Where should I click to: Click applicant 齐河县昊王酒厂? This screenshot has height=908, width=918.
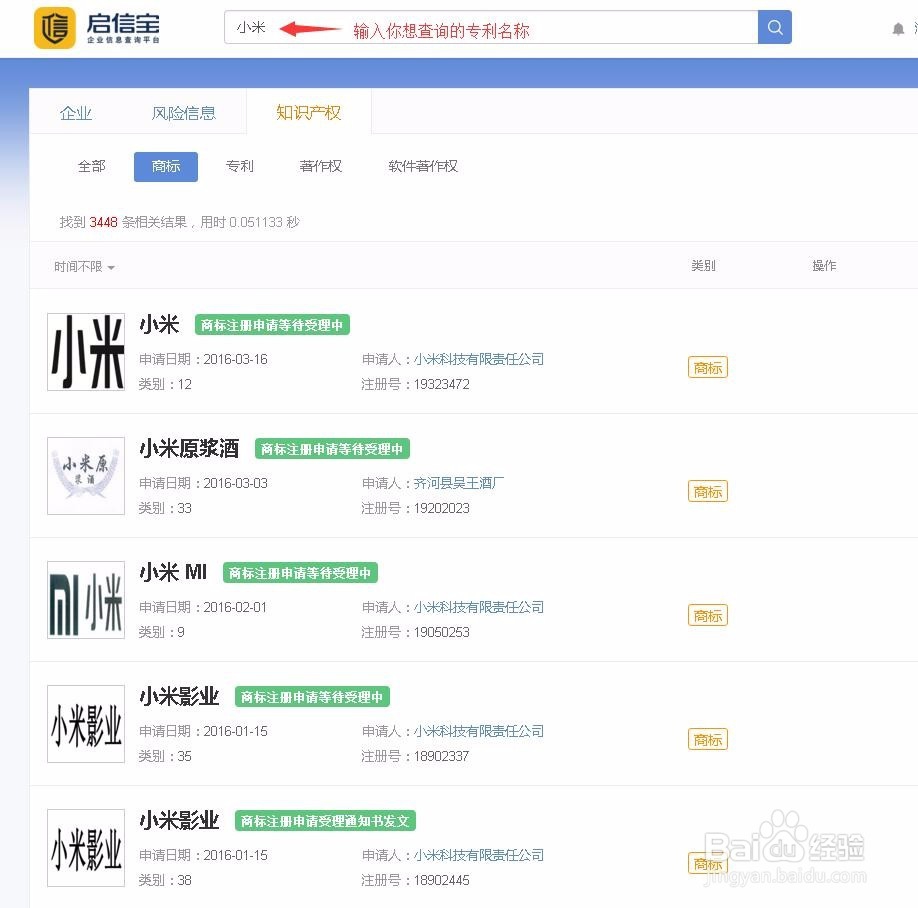point(458,483)
